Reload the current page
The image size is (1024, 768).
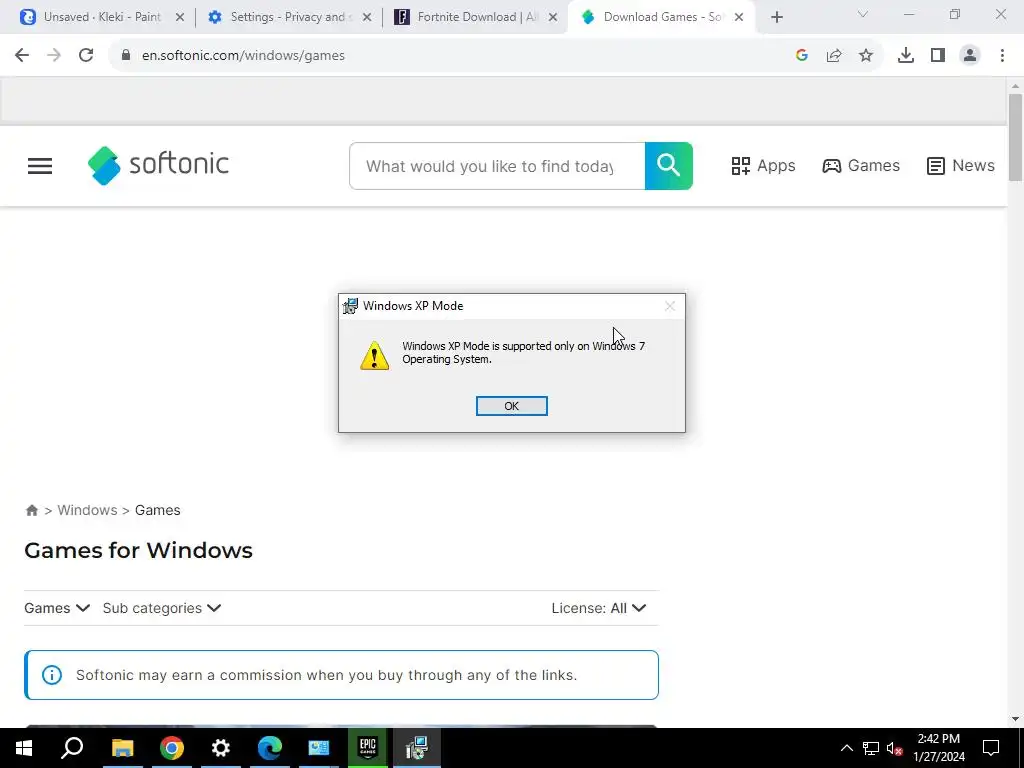[86, 56]
